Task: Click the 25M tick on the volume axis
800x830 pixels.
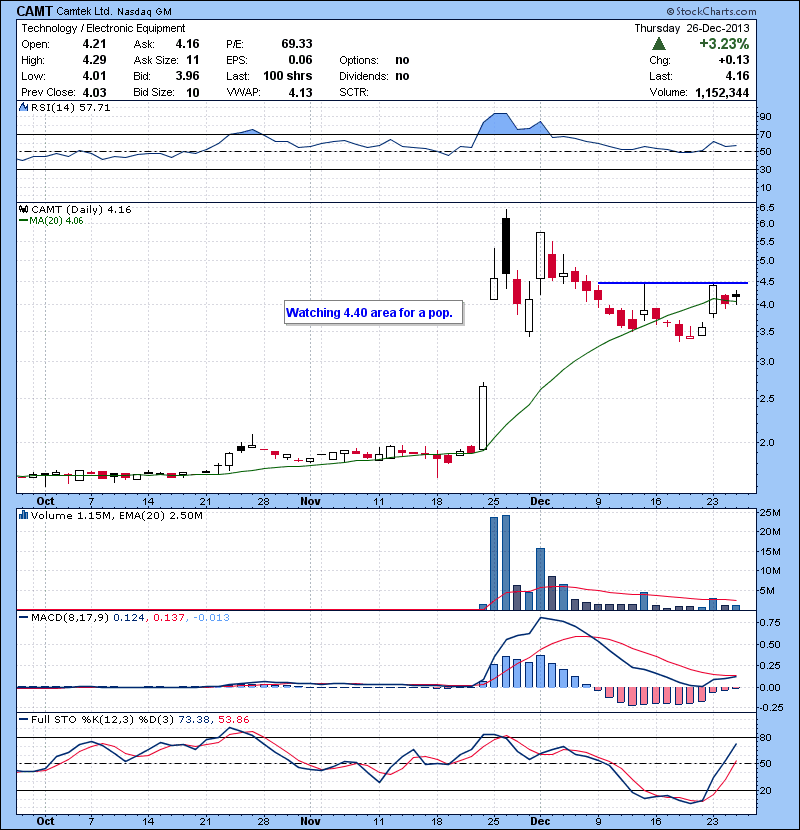Action: [x=770, y=512]
